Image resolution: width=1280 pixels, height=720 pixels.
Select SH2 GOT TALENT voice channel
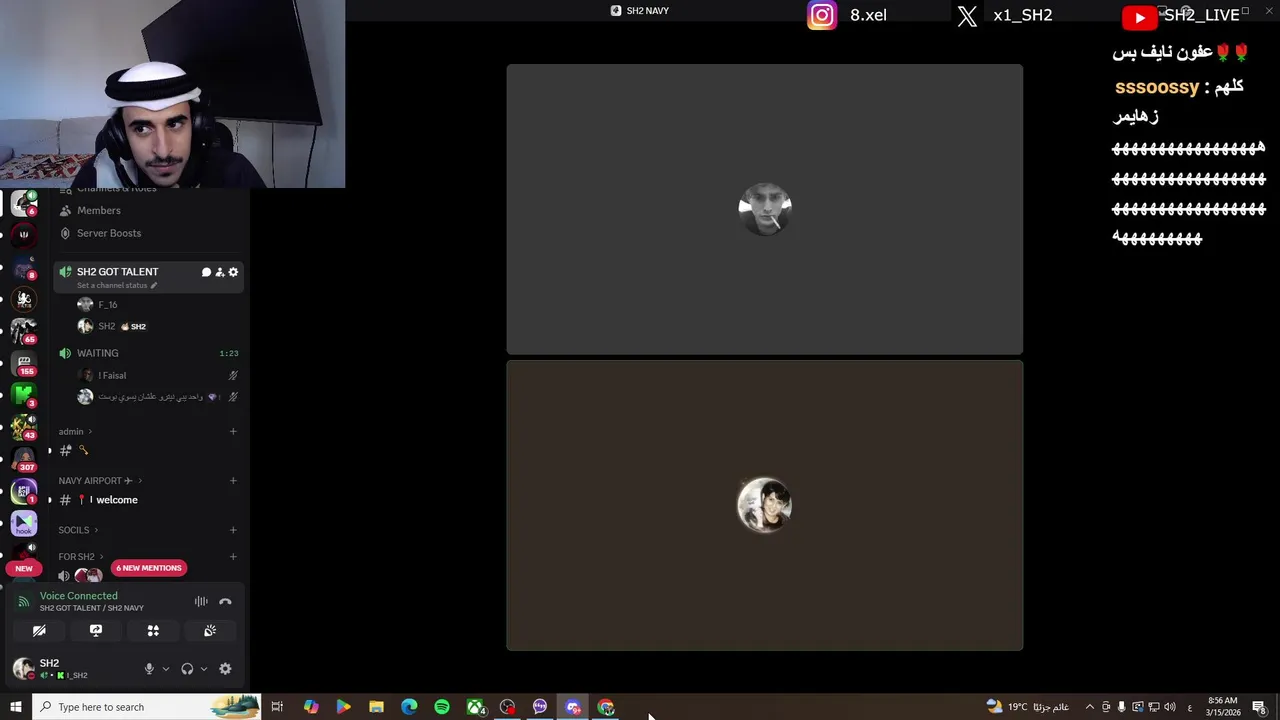pos(117,272)
